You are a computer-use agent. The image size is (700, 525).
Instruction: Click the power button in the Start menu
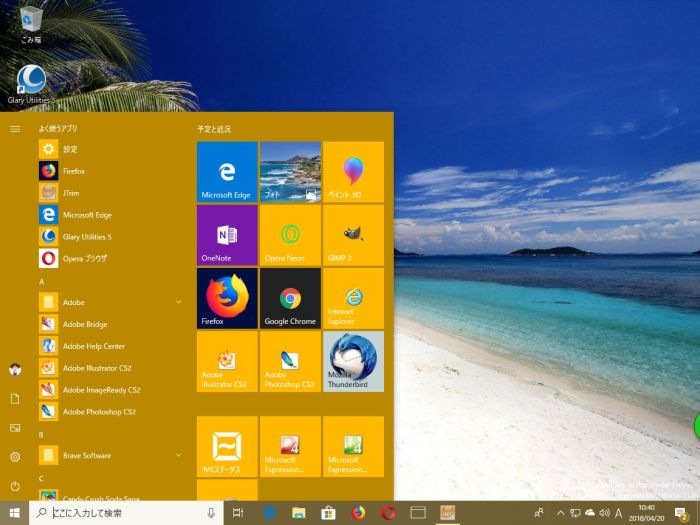point(15,486)
